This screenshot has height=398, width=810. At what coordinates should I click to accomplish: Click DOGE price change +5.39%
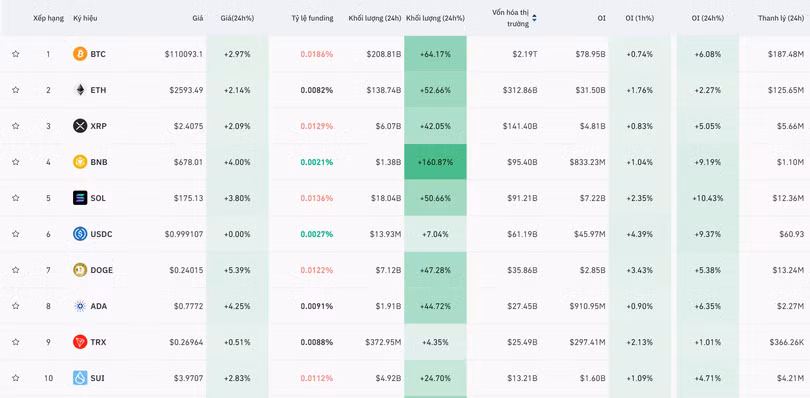pyautogui.click(x=237, y=270)
